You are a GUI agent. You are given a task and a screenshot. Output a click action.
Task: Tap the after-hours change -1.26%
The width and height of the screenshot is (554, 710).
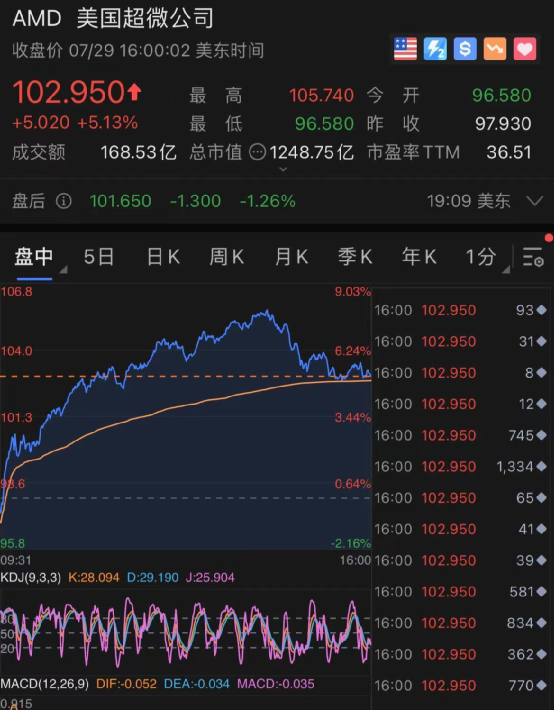coord(268,201)
